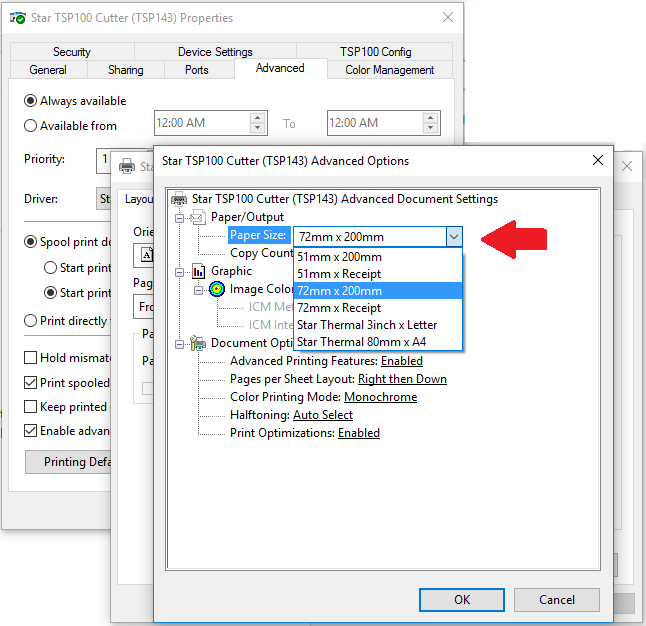This screenshot has width=646, height=626.
Task: Select the Available from radio button
Action: pyautogui.click(x=30, y=126)
